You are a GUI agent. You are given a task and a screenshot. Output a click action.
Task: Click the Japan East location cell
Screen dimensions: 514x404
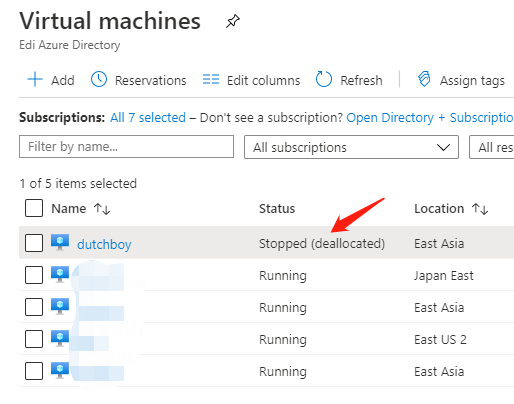[444, 276]
